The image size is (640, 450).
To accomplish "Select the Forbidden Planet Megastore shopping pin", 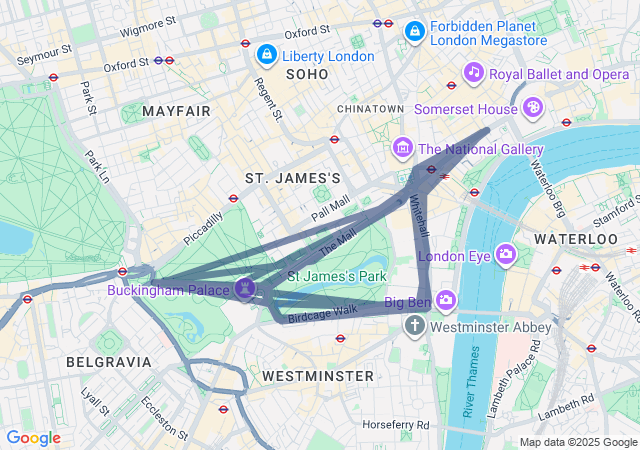I will 415,31.
